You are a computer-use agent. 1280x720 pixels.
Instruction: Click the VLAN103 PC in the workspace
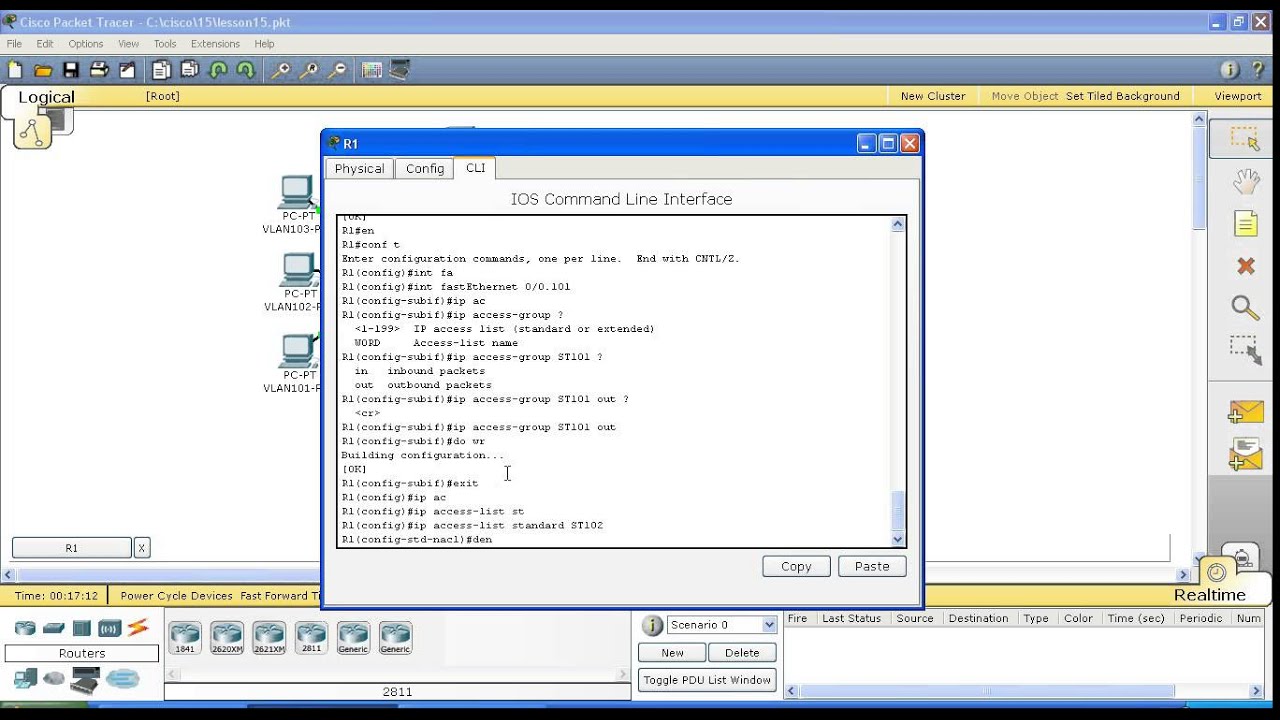(x=297, y=192)
